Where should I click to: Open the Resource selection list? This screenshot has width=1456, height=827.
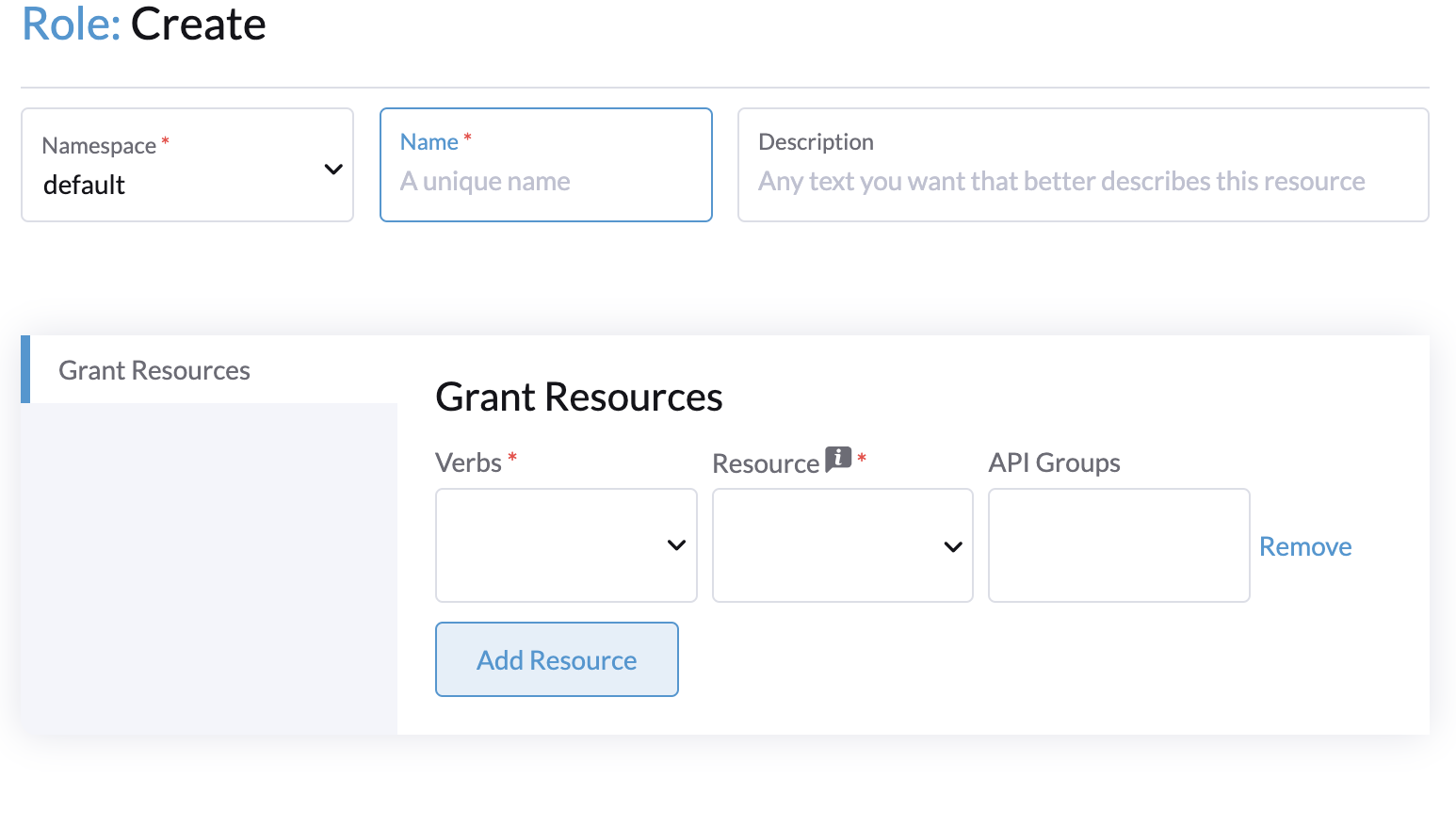pos(841,545)
